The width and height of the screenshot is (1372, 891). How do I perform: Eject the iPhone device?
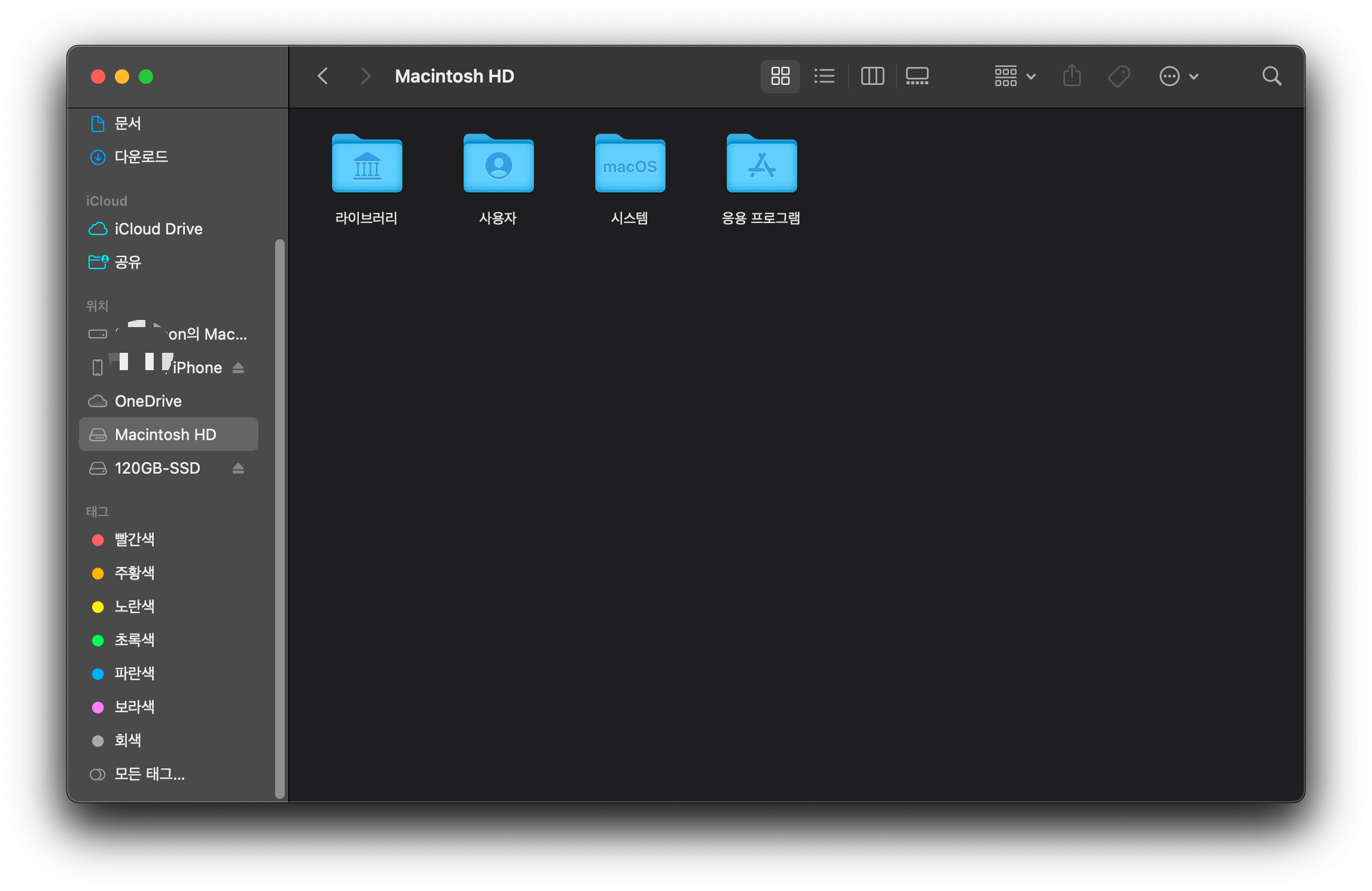(x=238, y=368)
